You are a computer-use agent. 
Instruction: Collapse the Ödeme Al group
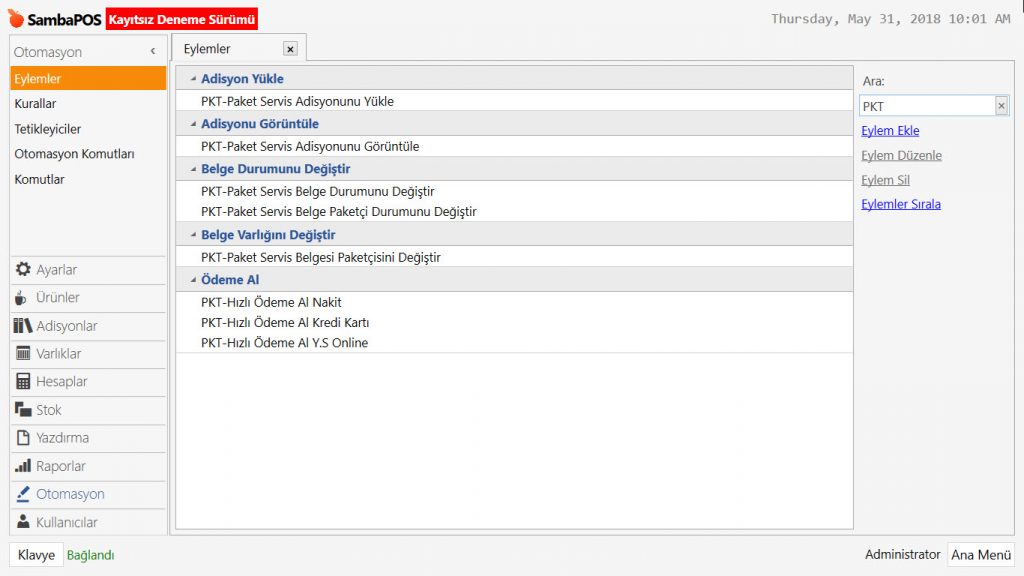(192, 280)
